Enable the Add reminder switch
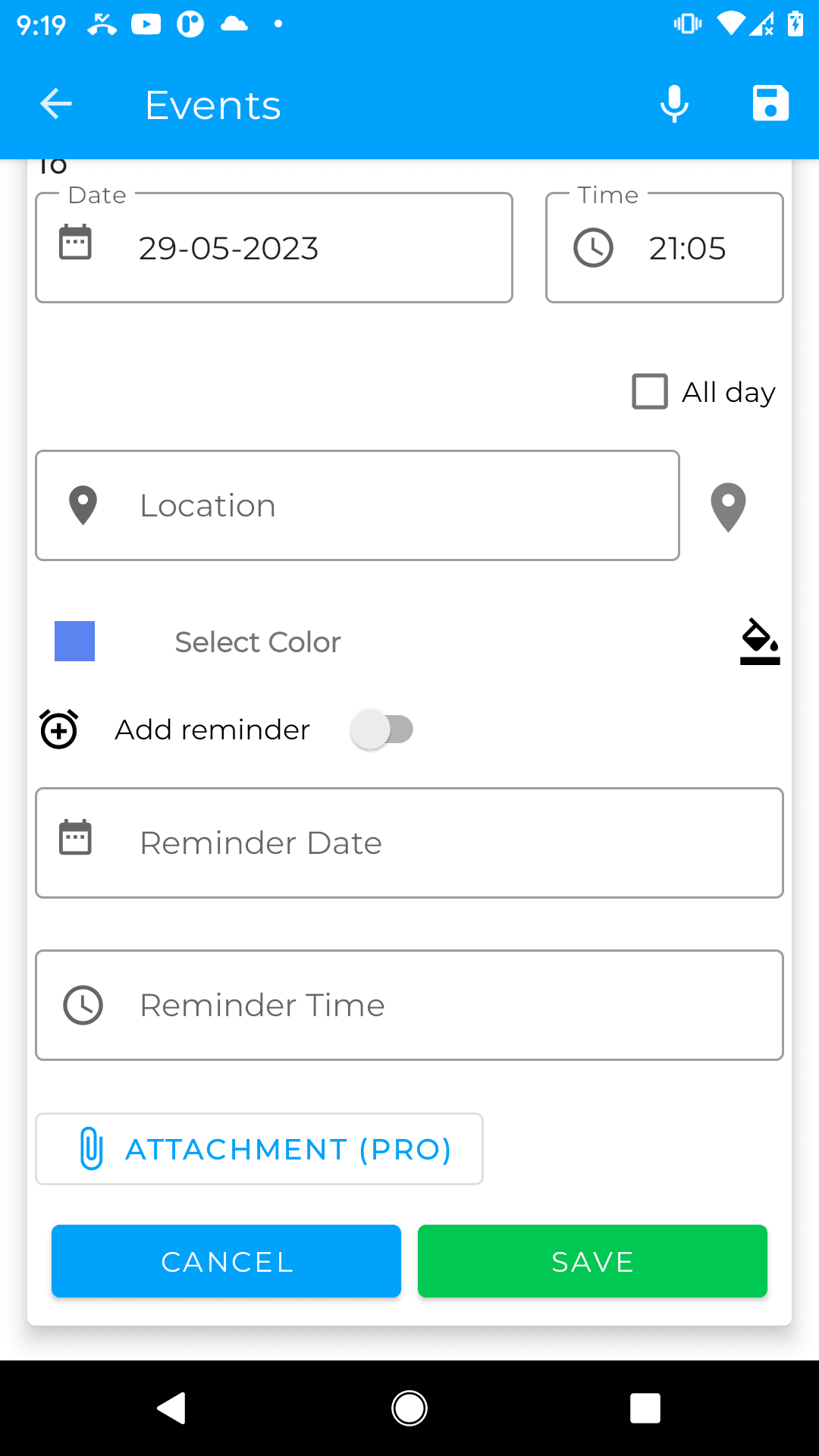 coord(381,730)
